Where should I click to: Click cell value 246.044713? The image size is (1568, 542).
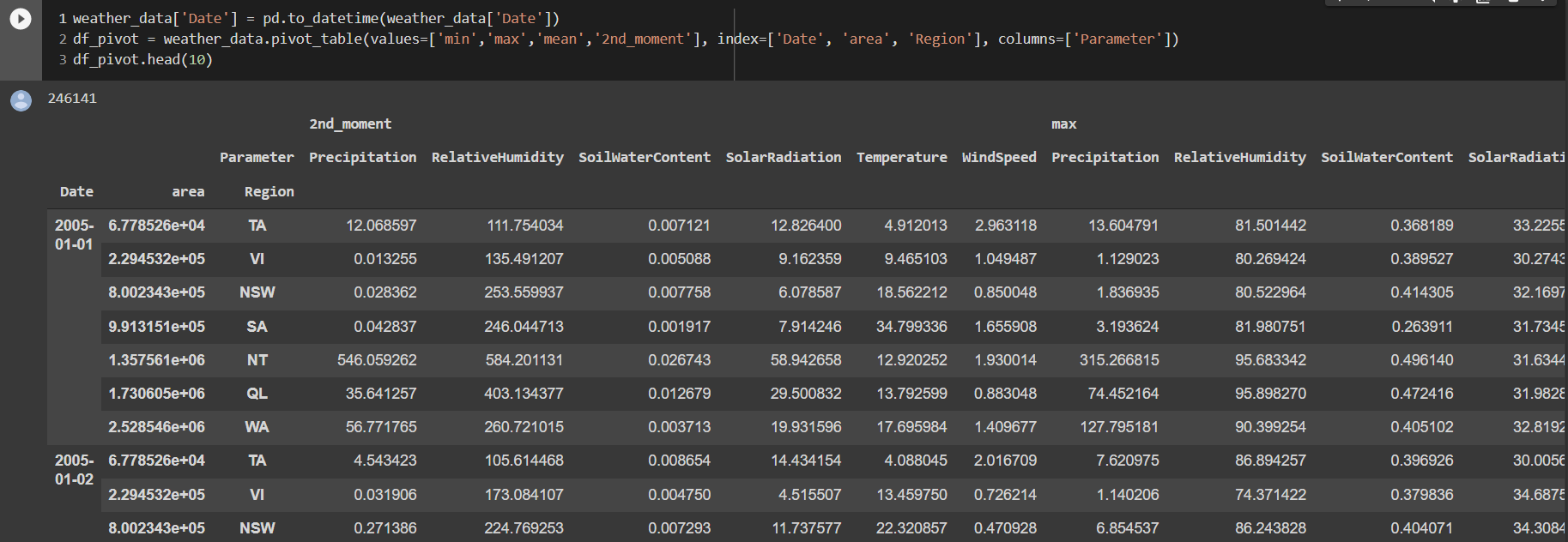click(524, 326)
